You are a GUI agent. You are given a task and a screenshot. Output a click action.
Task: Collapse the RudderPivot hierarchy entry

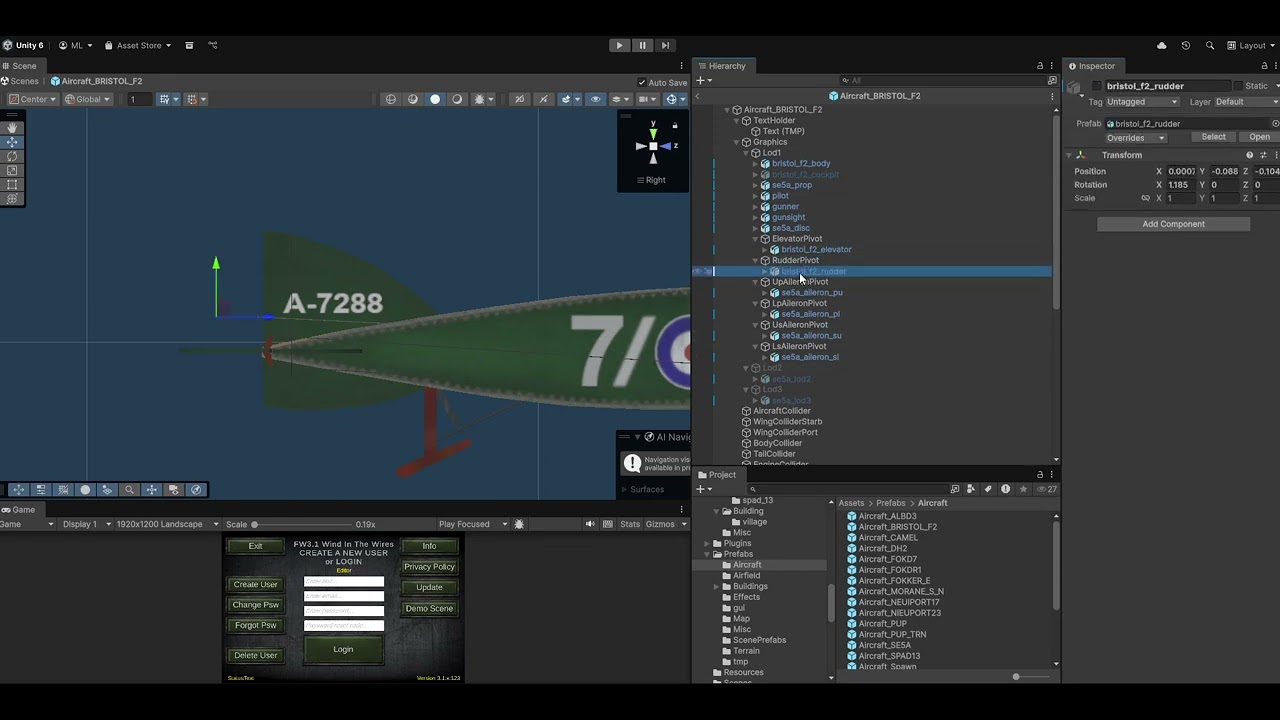pos(753,260)
